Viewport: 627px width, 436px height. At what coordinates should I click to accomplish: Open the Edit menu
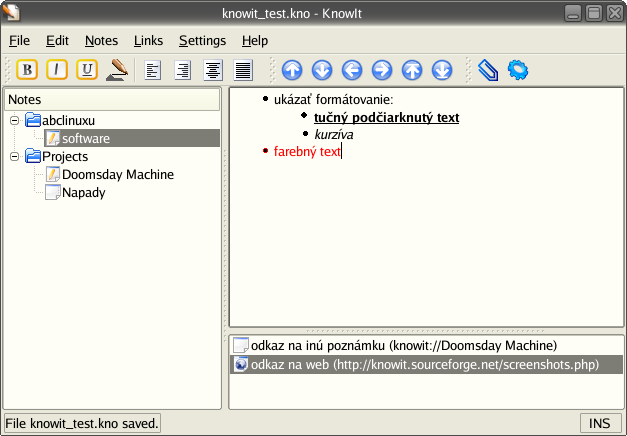pyautogui.click(x=57, y=40)
